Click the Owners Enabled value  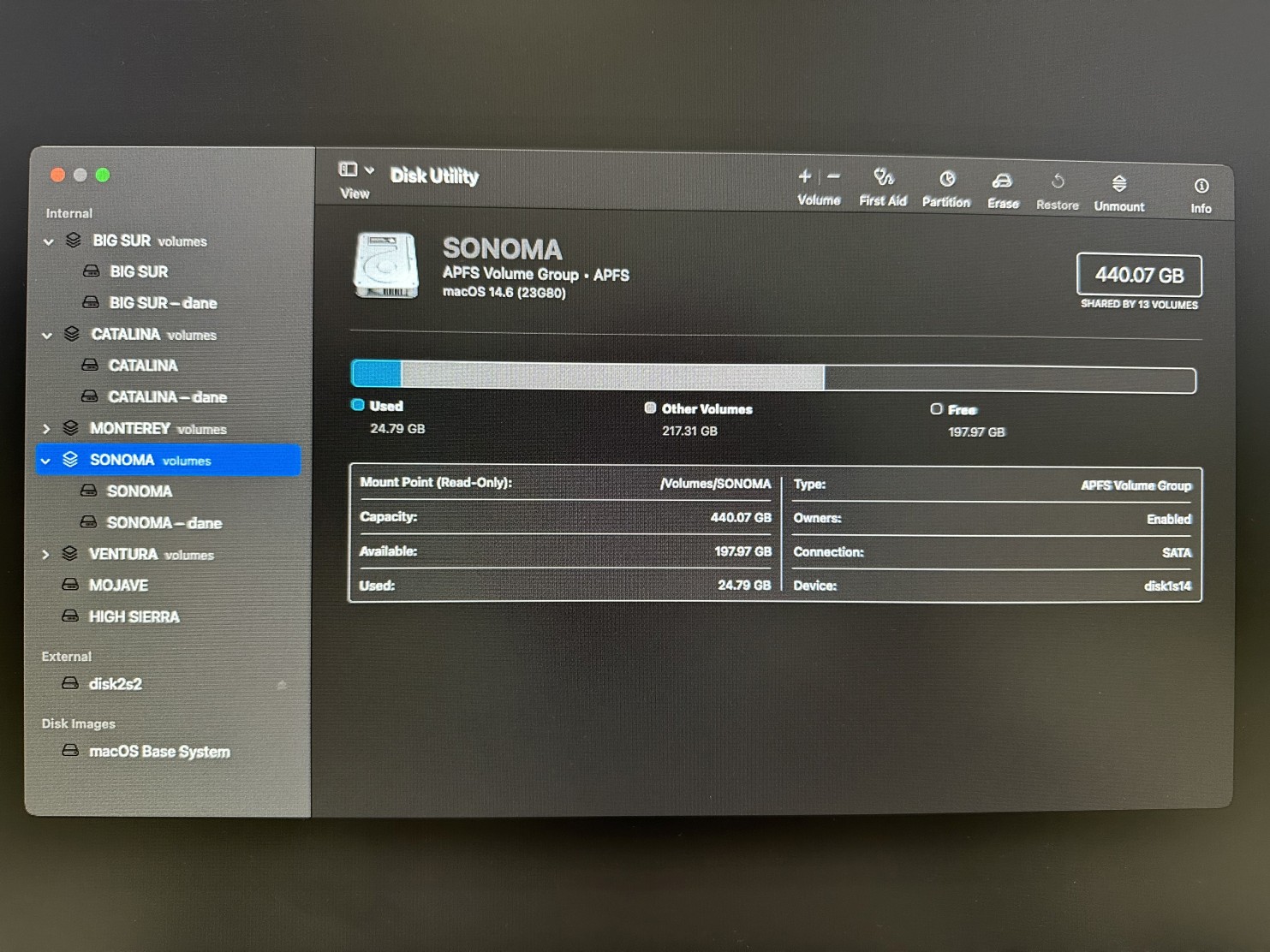[x=1169, y=519]
